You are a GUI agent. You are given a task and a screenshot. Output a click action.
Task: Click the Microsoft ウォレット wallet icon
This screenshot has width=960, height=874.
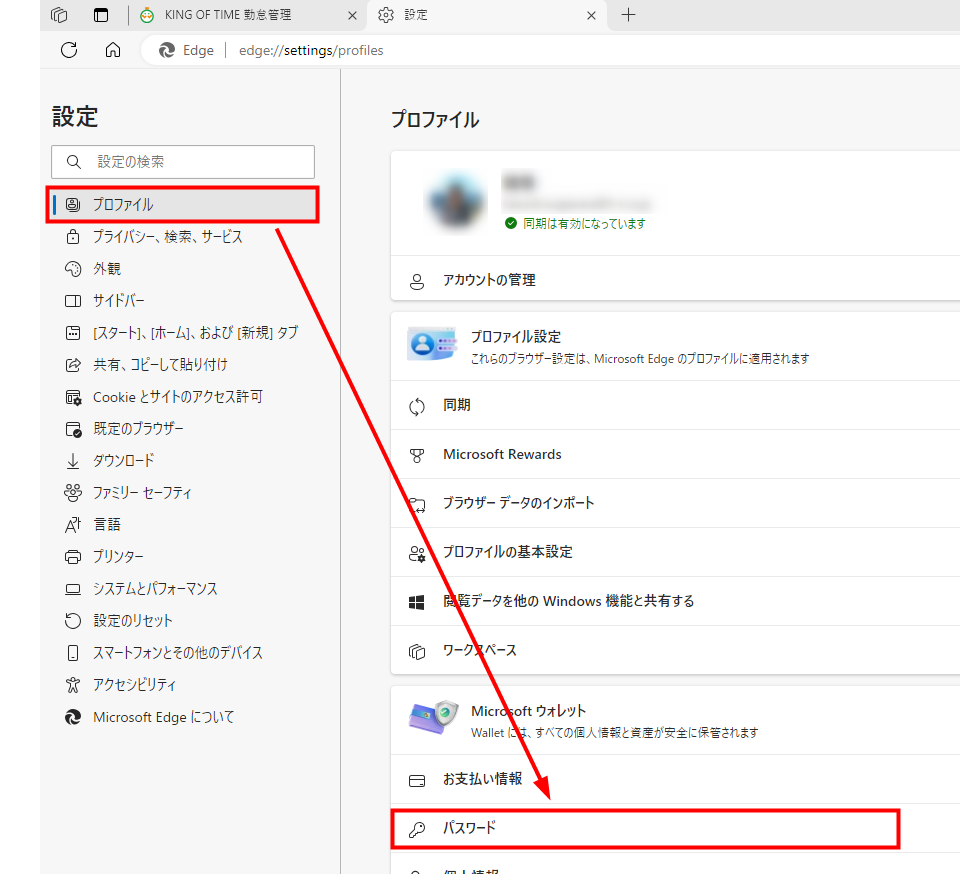point(433,717)
